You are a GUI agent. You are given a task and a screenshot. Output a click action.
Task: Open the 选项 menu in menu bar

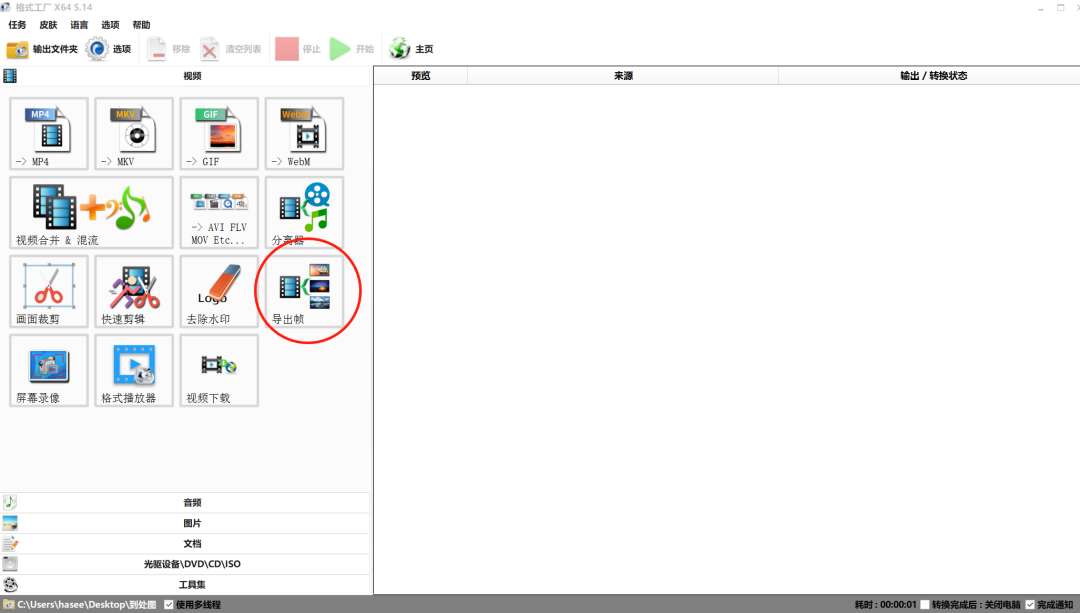(x=110, y=25)
